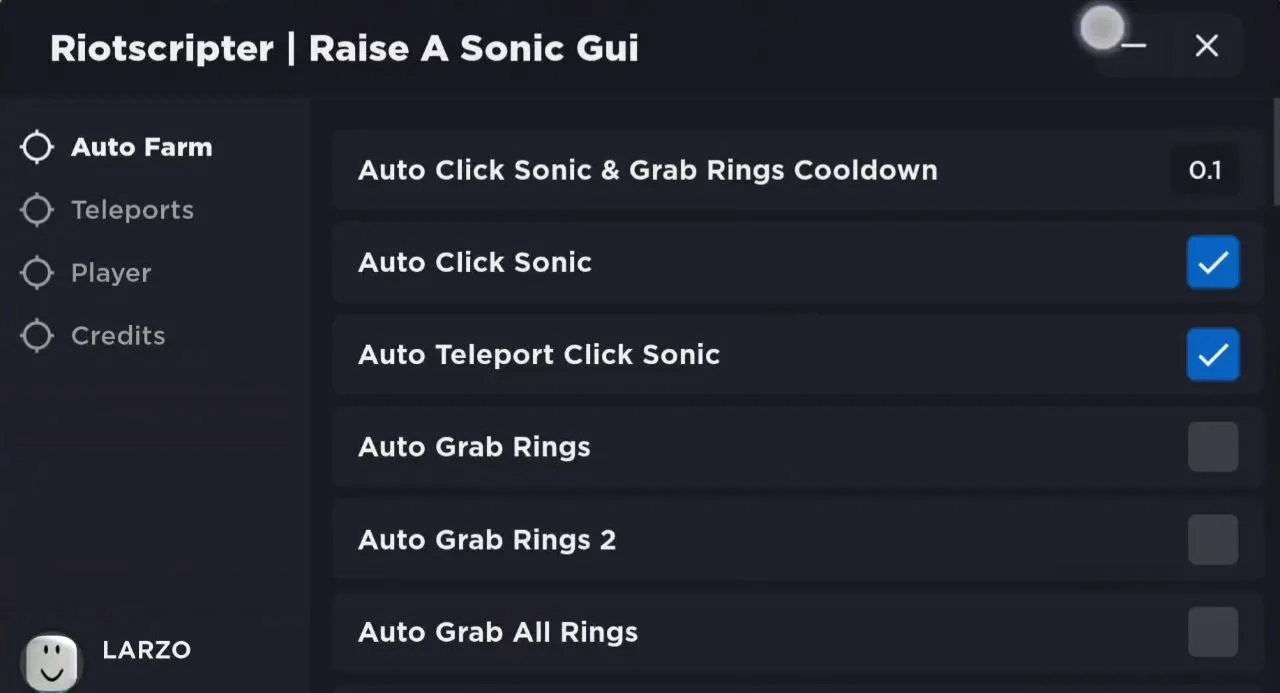Minimize the Riotscripter GUI window
Screen dimensions: 1280x693
coord(1133,46)
